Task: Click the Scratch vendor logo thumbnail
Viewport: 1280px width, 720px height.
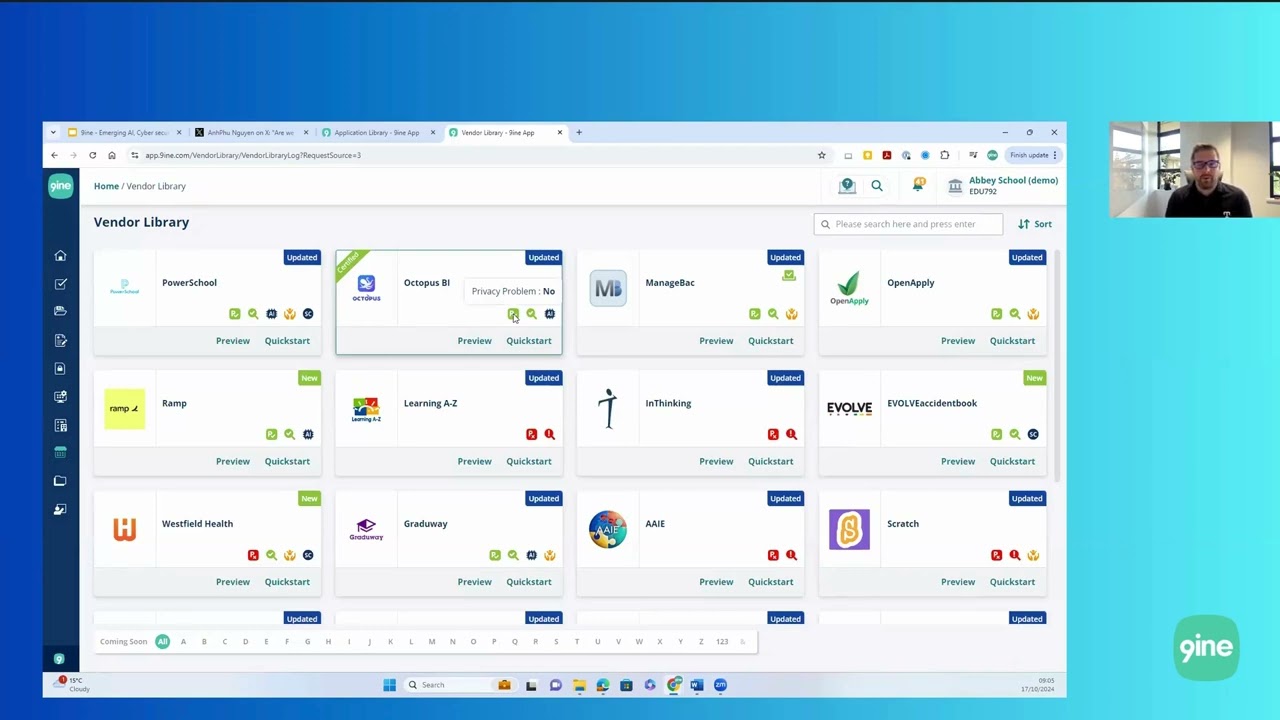Action: click(849, 529)
